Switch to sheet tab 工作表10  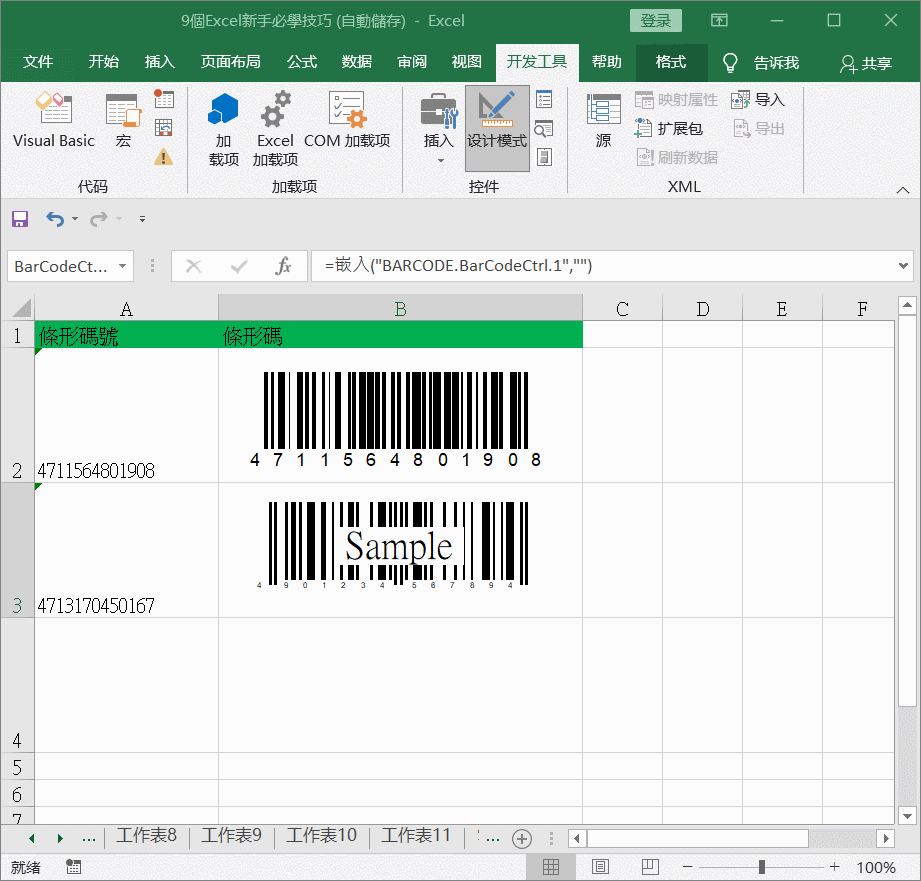[321, 836]
